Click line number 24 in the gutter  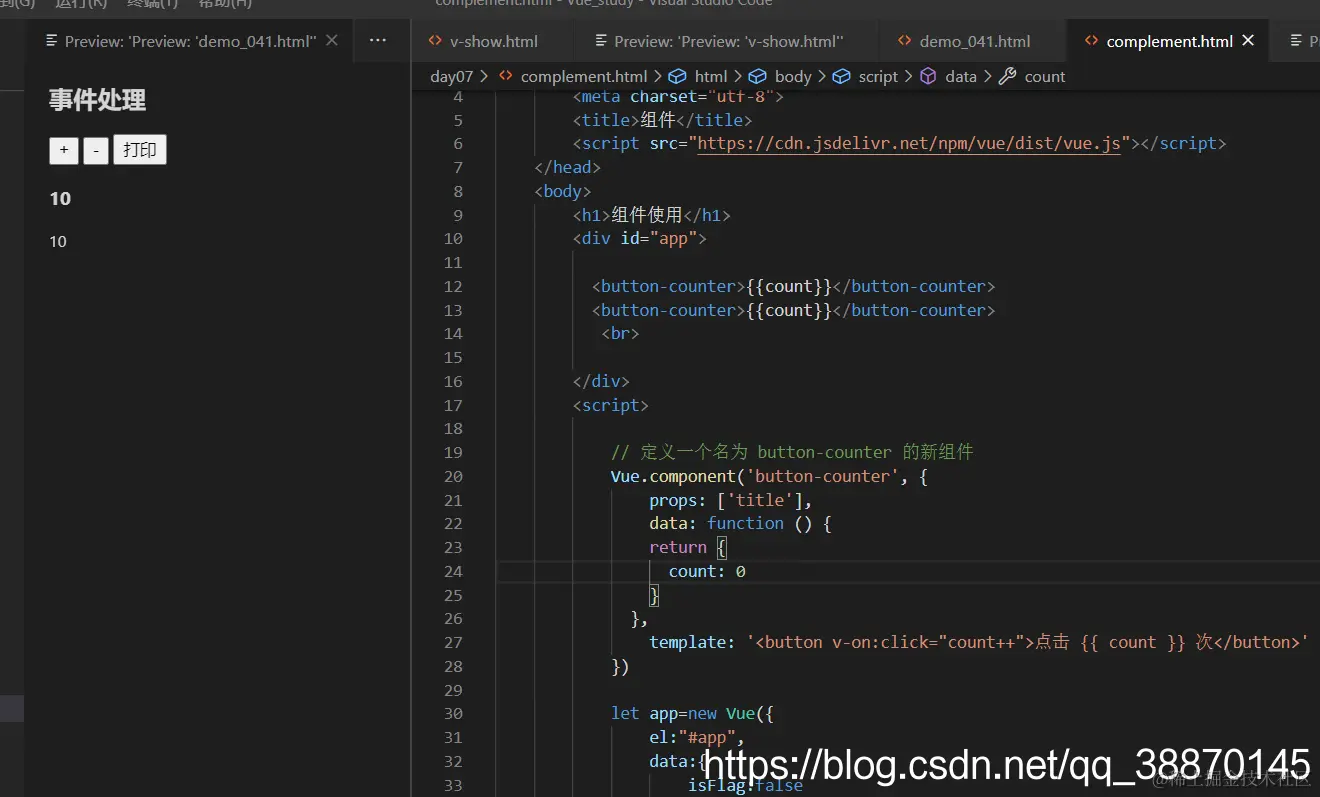point(452,571)
